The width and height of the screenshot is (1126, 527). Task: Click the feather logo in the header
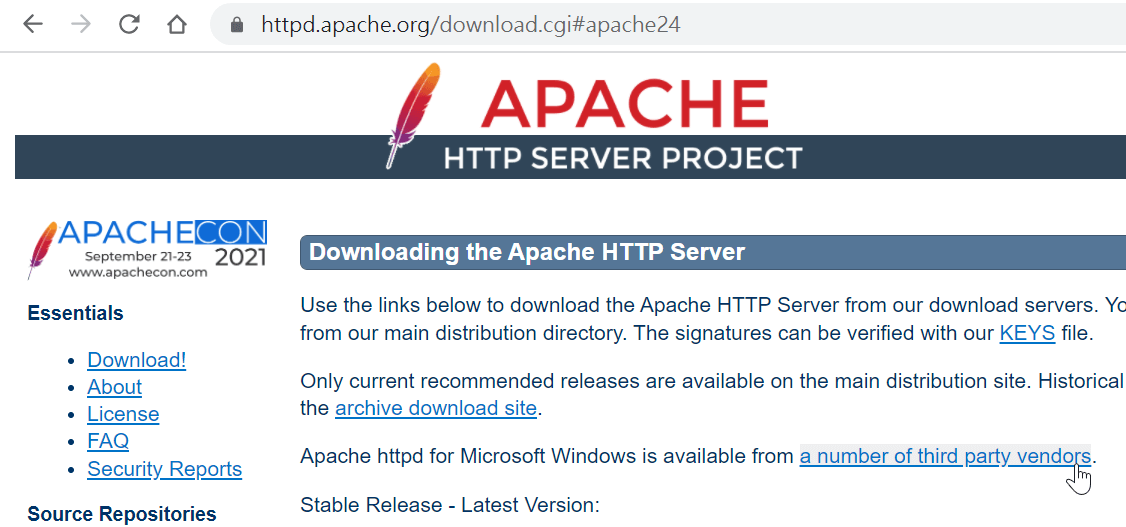(x=413, y=115)
